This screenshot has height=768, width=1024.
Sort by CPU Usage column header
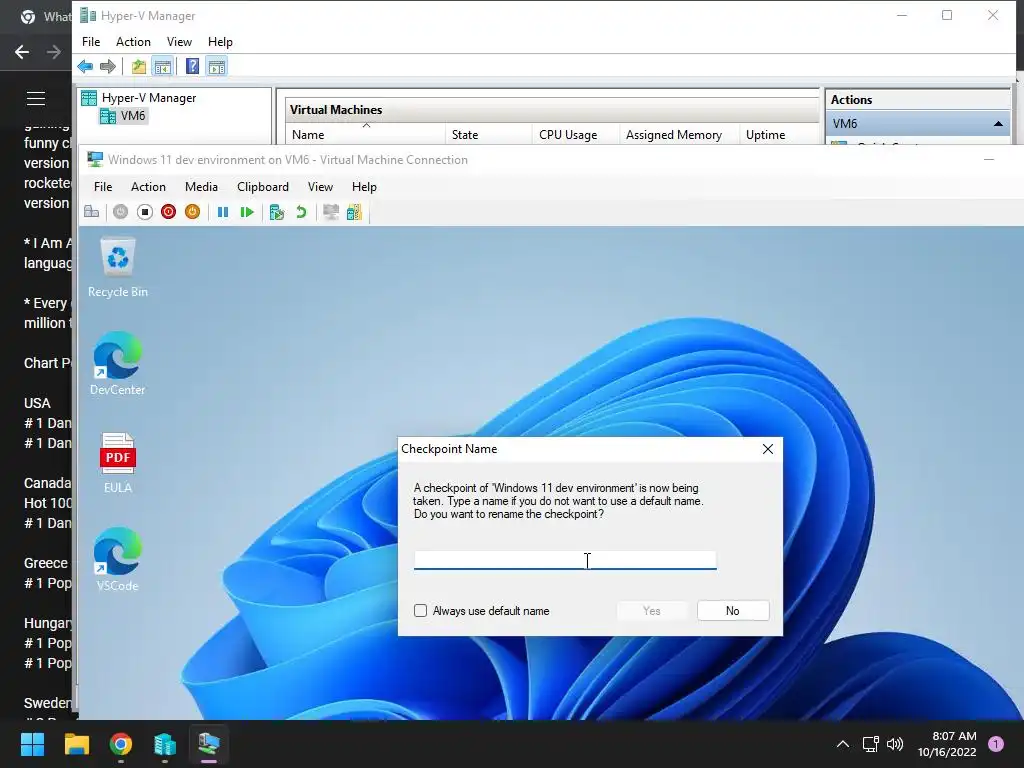click(575, 135)
